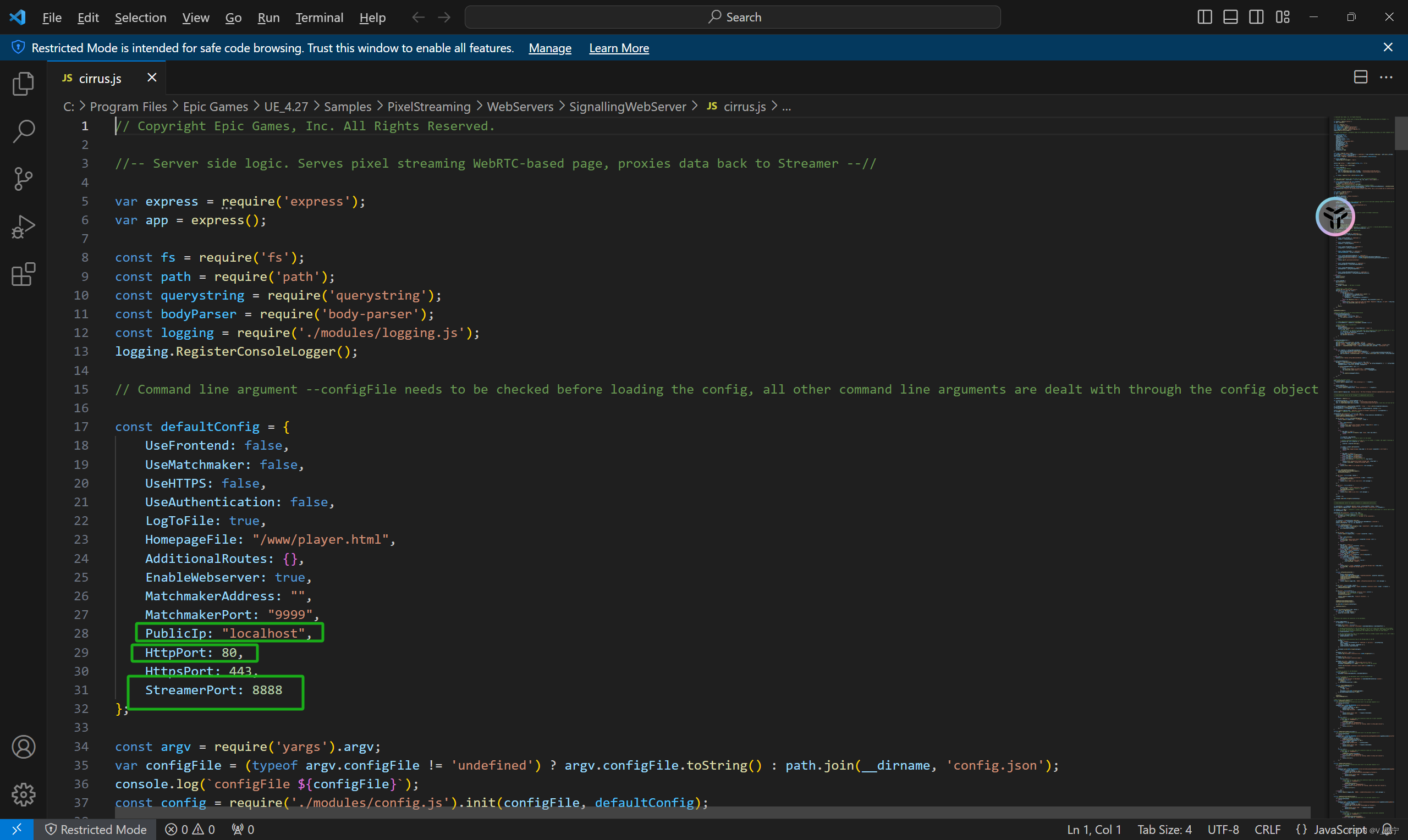Open the File menu

[x=52, y=18]
